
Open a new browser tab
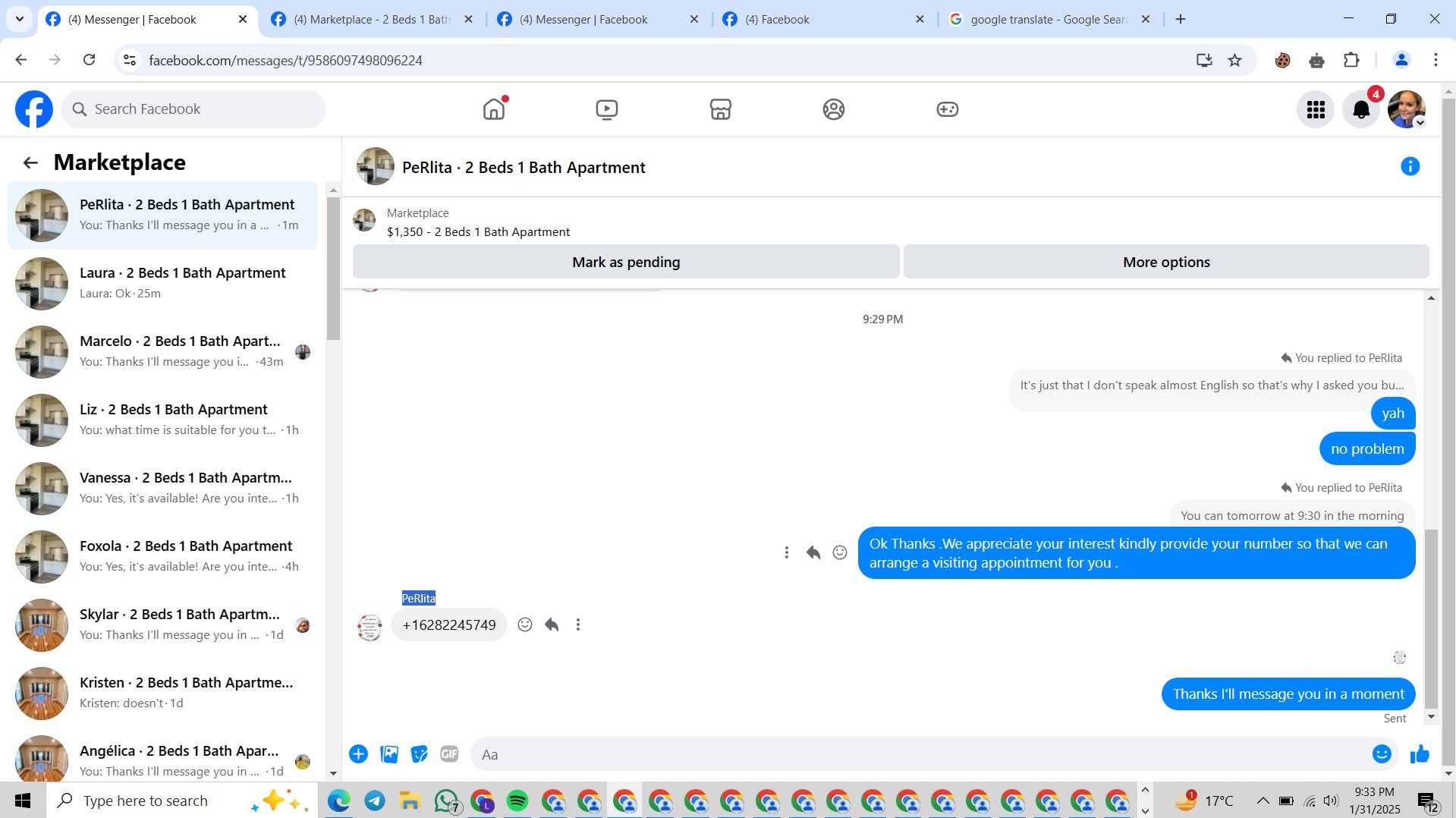coord(1181,20)
